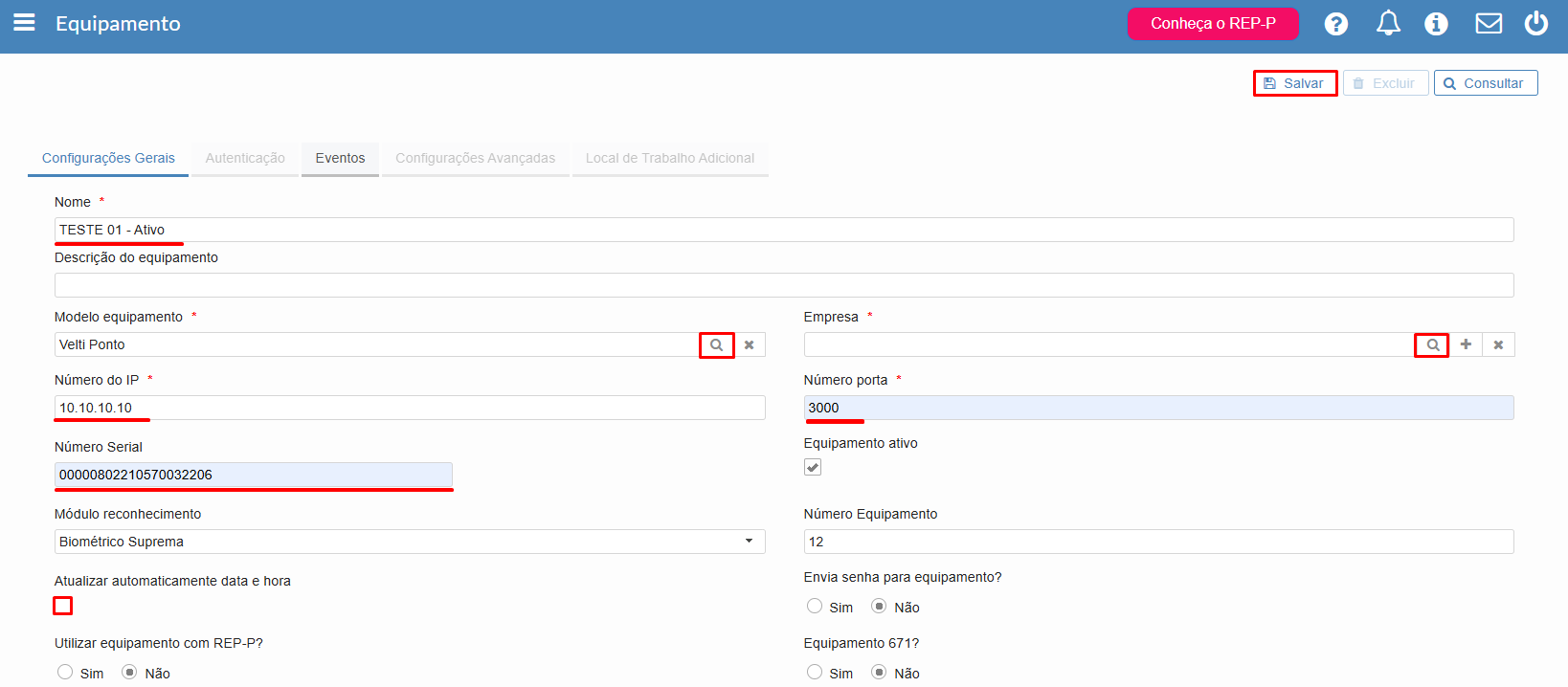Switch to Autenticação tab
Screen dimensions: 1568x687
tap(245, 159)
